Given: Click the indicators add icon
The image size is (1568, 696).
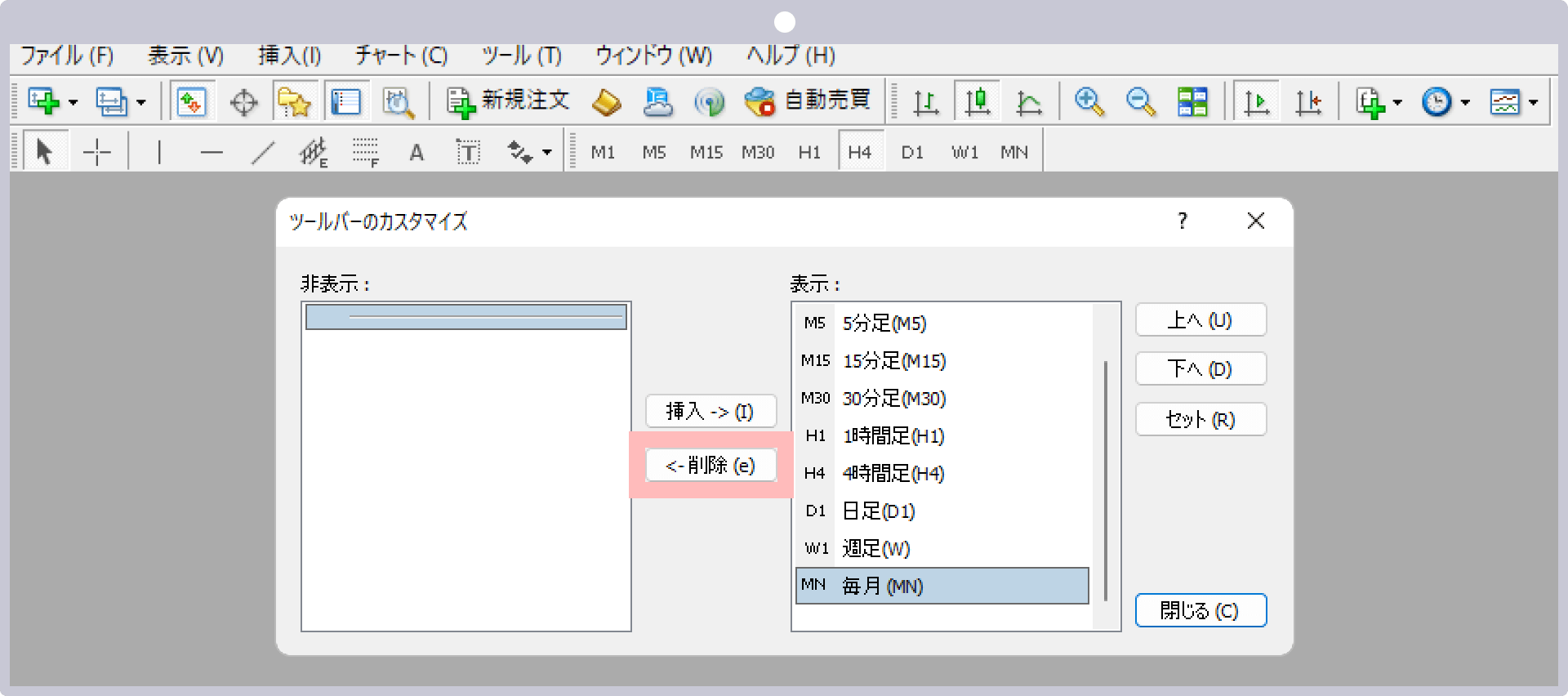Looking at the screenshot, I should click(x=1370, y=102).
